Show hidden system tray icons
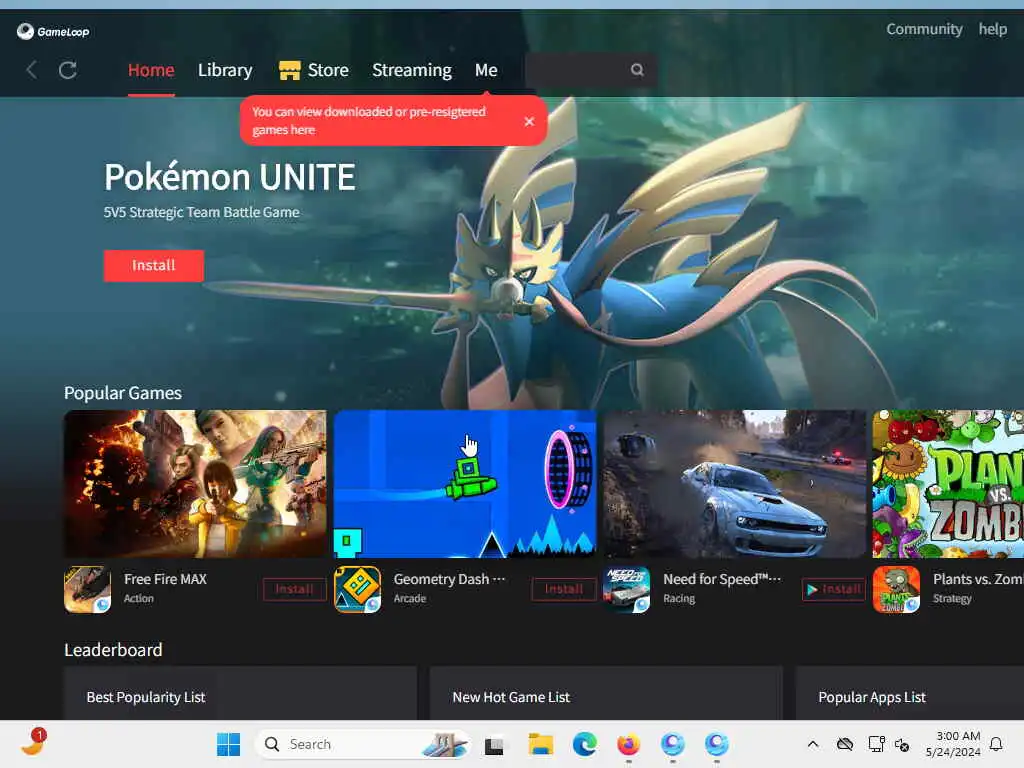The image size is (1024, 768). [x=813, y=744]
